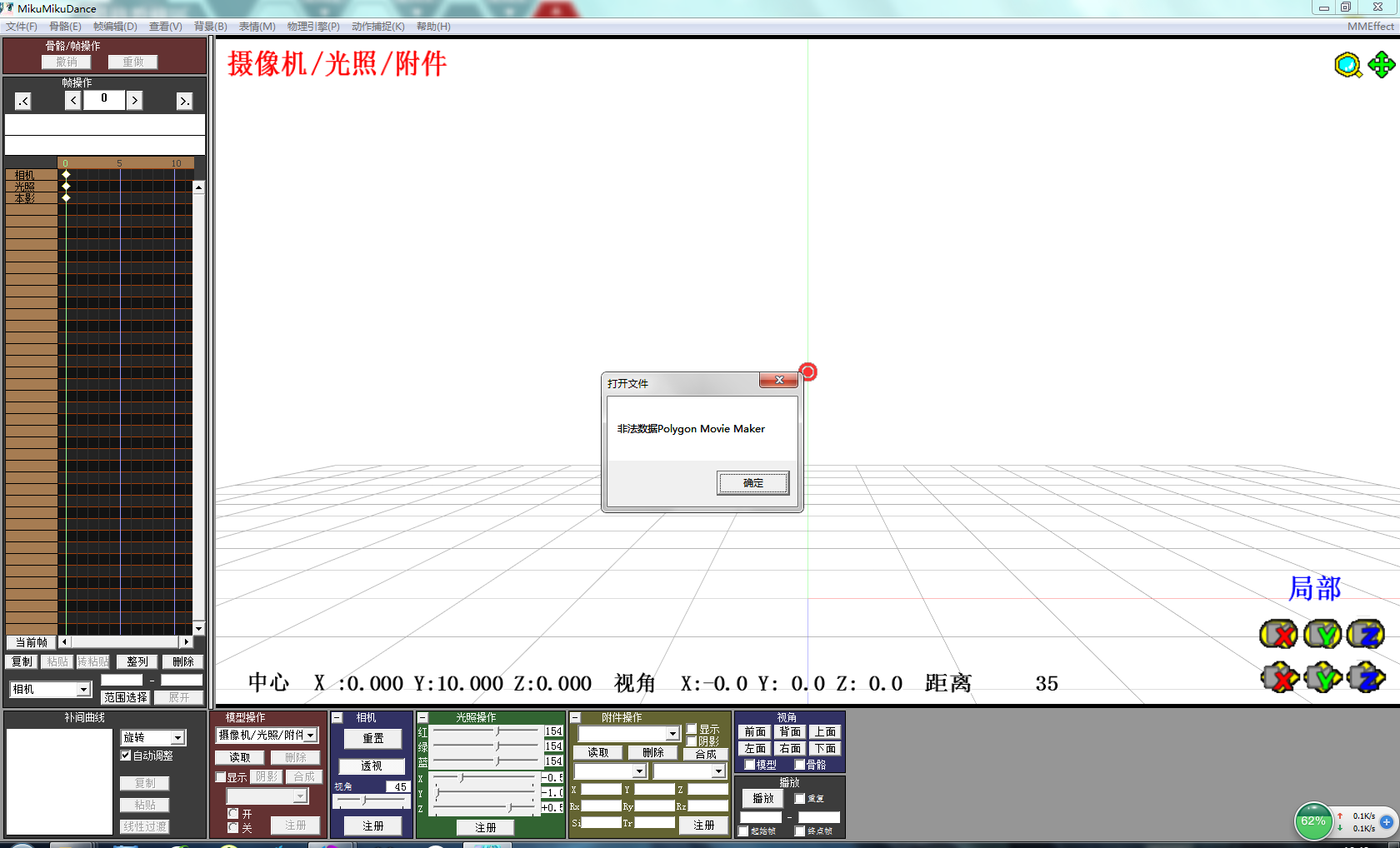Click the frame number input field
The width and height of the screenshot is (1400, 848).
(x=103, y=100)
